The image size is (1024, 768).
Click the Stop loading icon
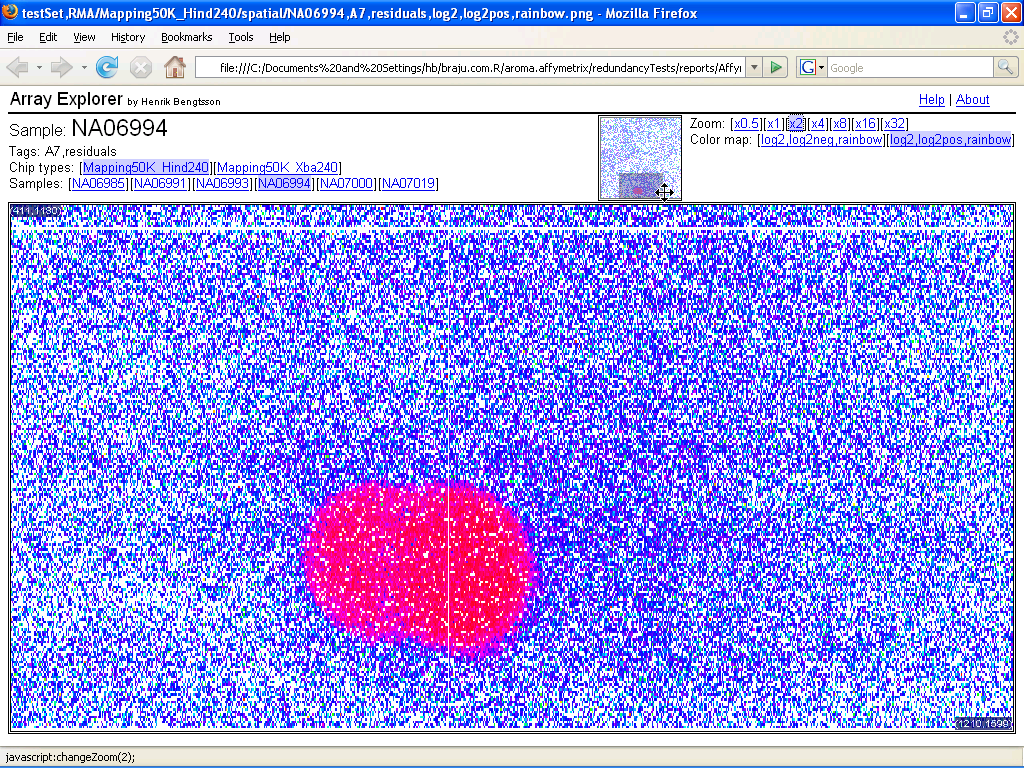[141, 67]
